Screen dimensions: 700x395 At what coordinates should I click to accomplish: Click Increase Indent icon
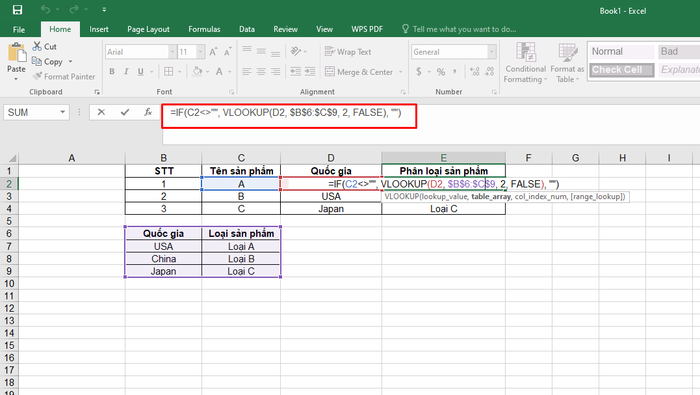pyautogui.click(x=310, y=71)
